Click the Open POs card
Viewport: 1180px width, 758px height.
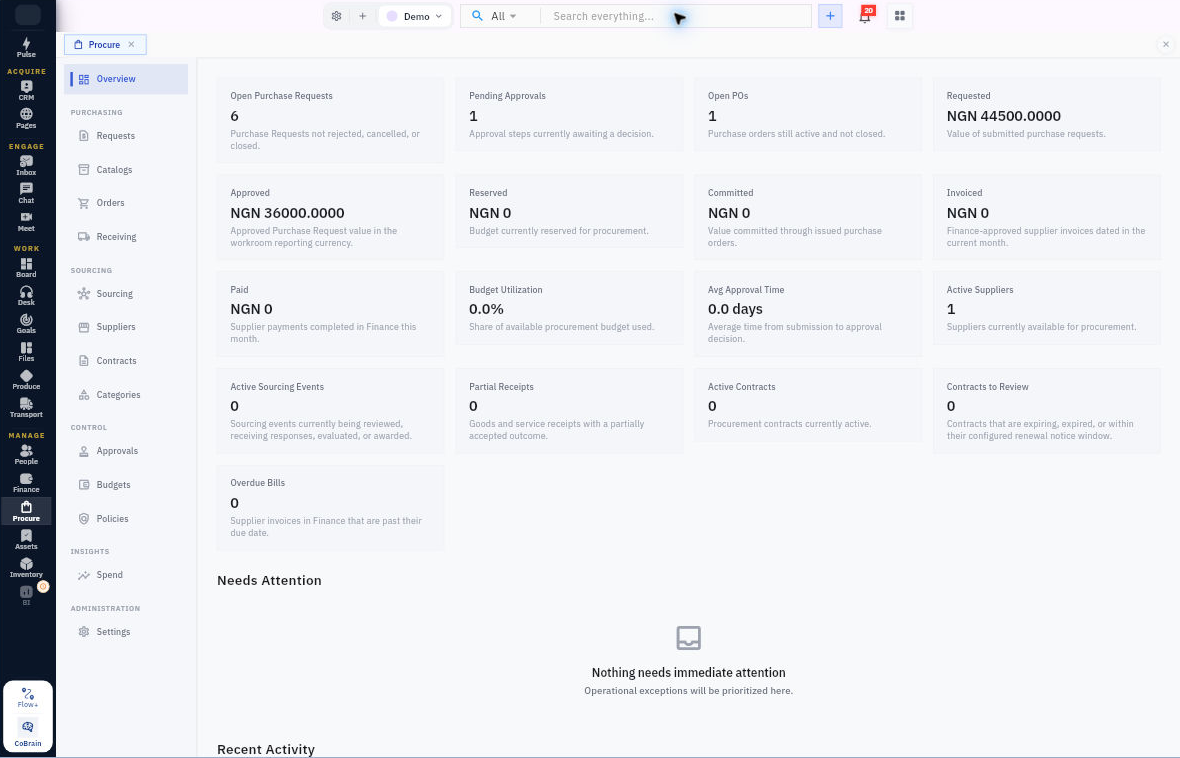pyautogui.click(x=807, y=114)
